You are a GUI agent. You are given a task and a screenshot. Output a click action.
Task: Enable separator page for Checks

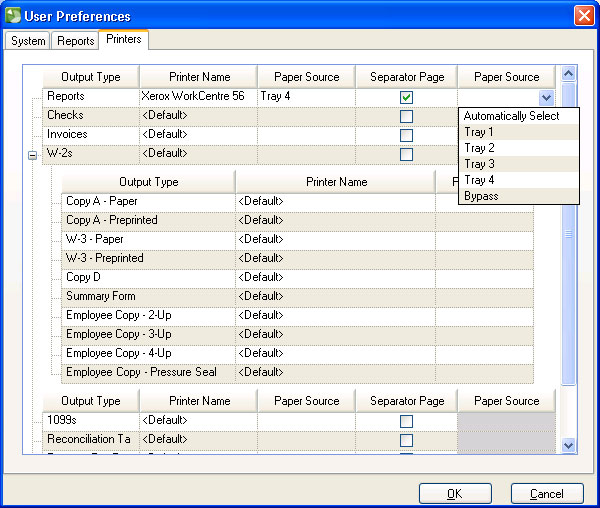[x=406, y=116]
